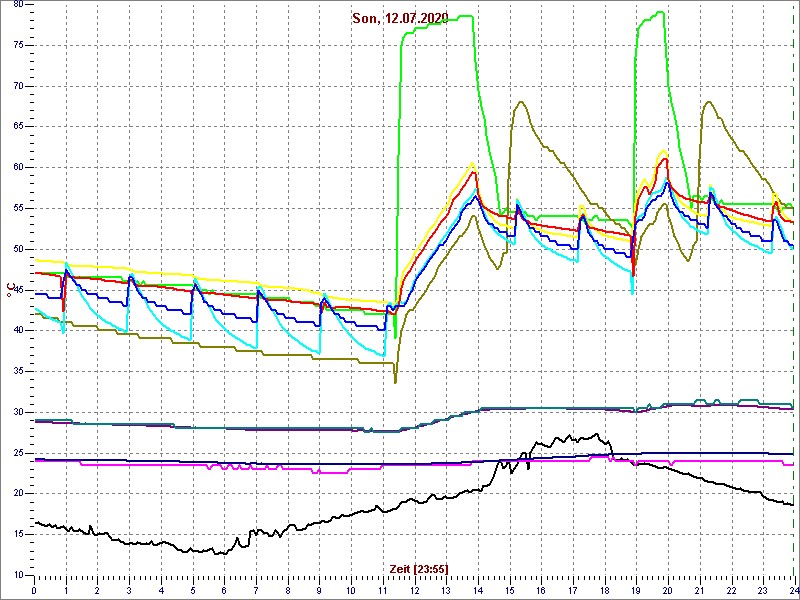Click hour 21 on the time axis

pos(699,590)
